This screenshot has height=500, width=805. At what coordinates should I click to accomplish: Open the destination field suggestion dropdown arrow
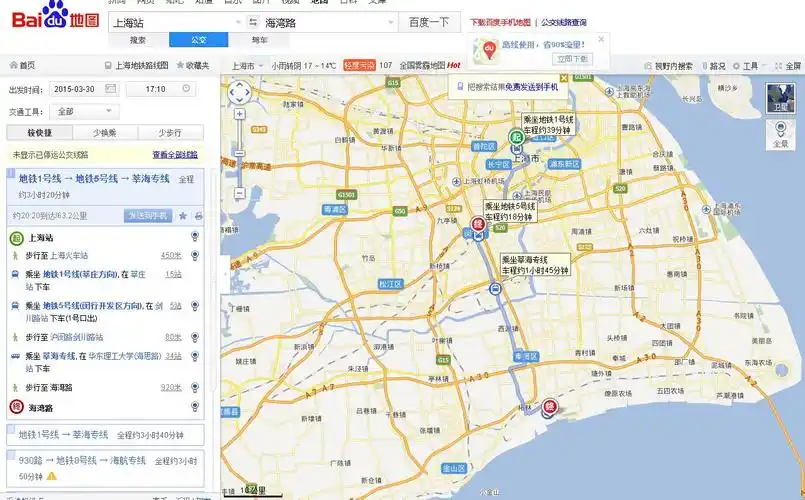pyautogui.click(x=391, y=23)
